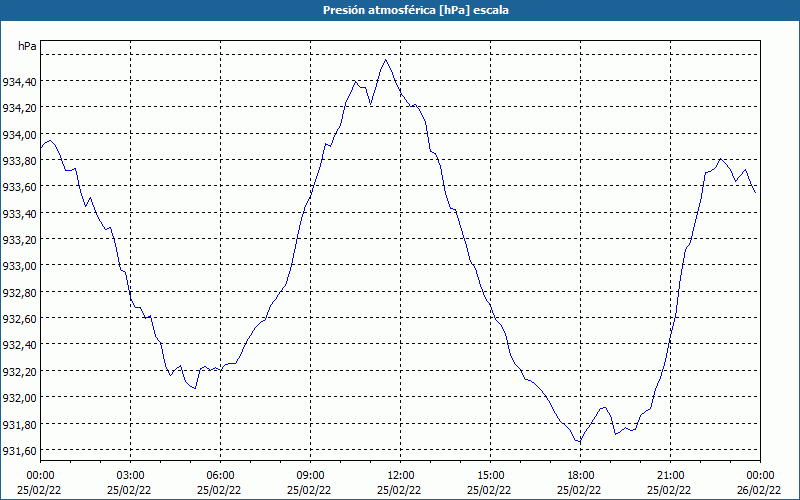Click the 932,20 pressure value
Image resolution: width=800 pixels, height=500 pixels.
click(x=19, y=371)
